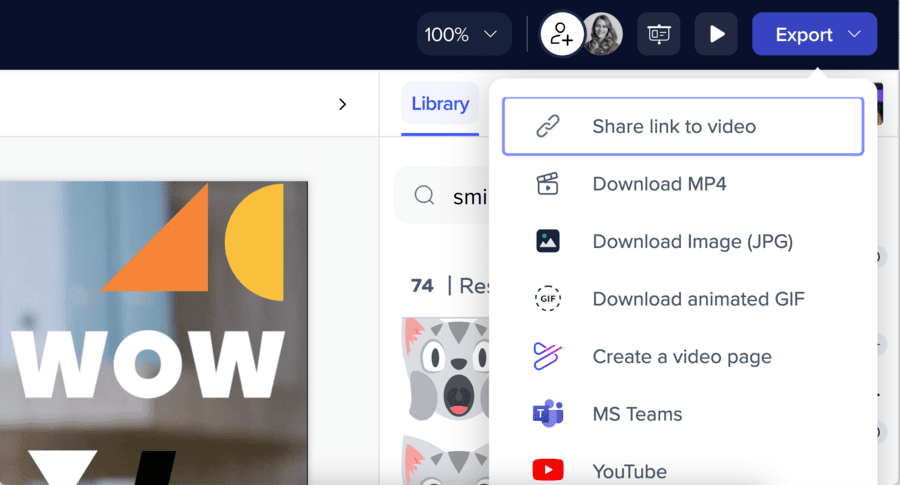Select Share link to video
Viewport: 900px width, 485px height.
point(683,126)
